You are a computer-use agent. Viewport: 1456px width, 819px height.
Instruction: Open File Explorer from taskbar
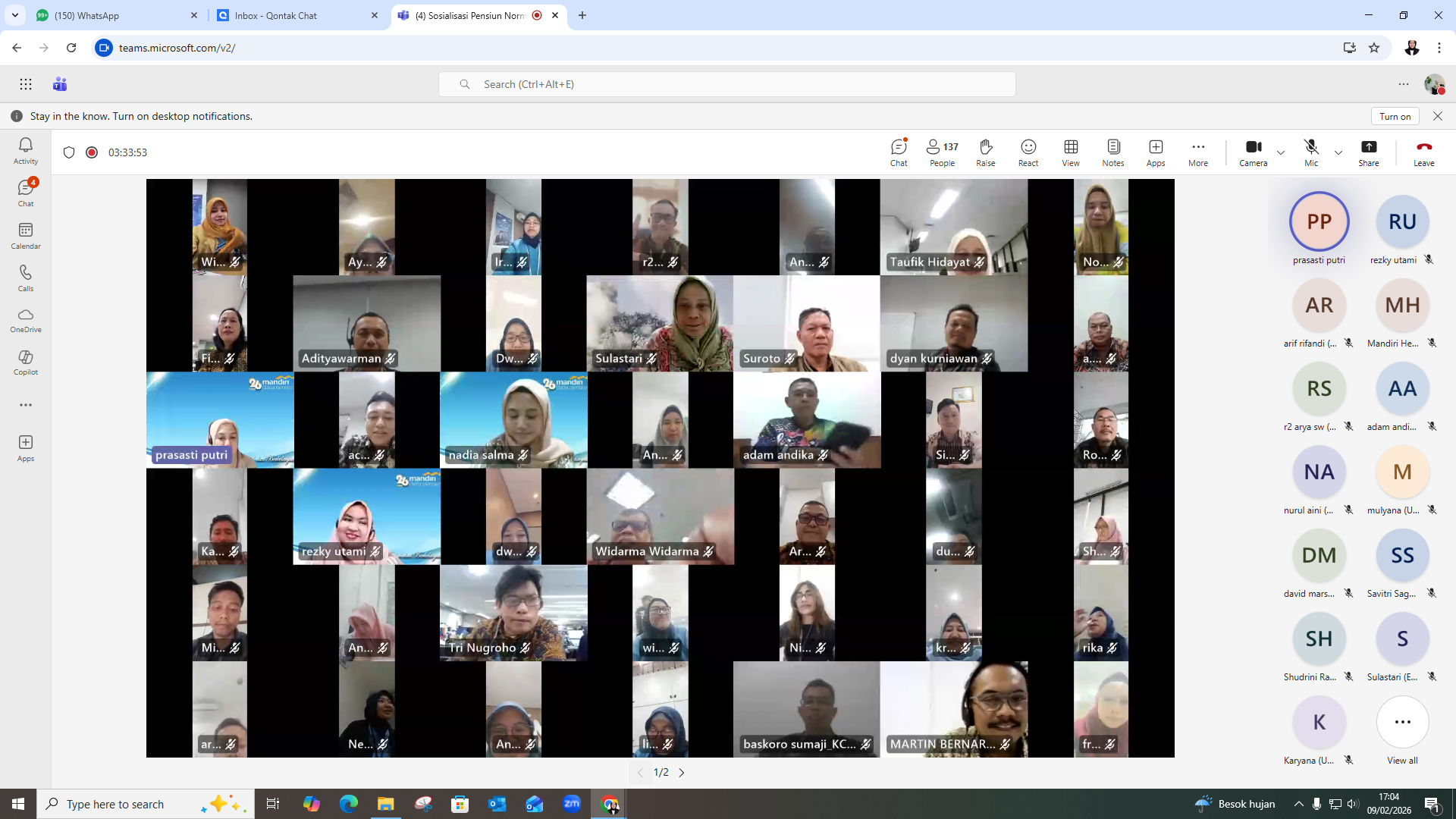click(386, 804)
